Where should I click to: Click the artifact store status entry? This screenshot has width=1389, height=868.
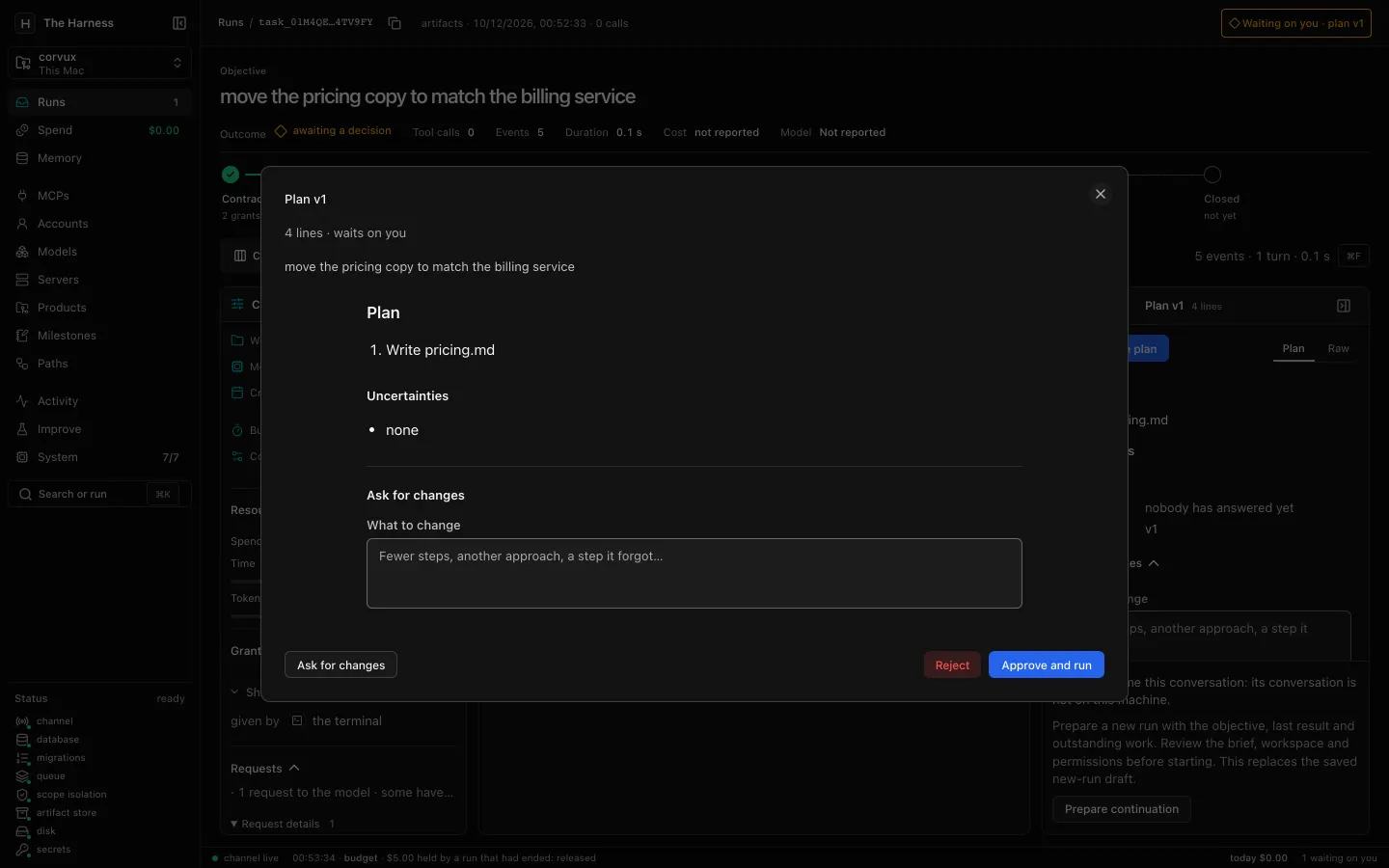(x=57, y=813)
